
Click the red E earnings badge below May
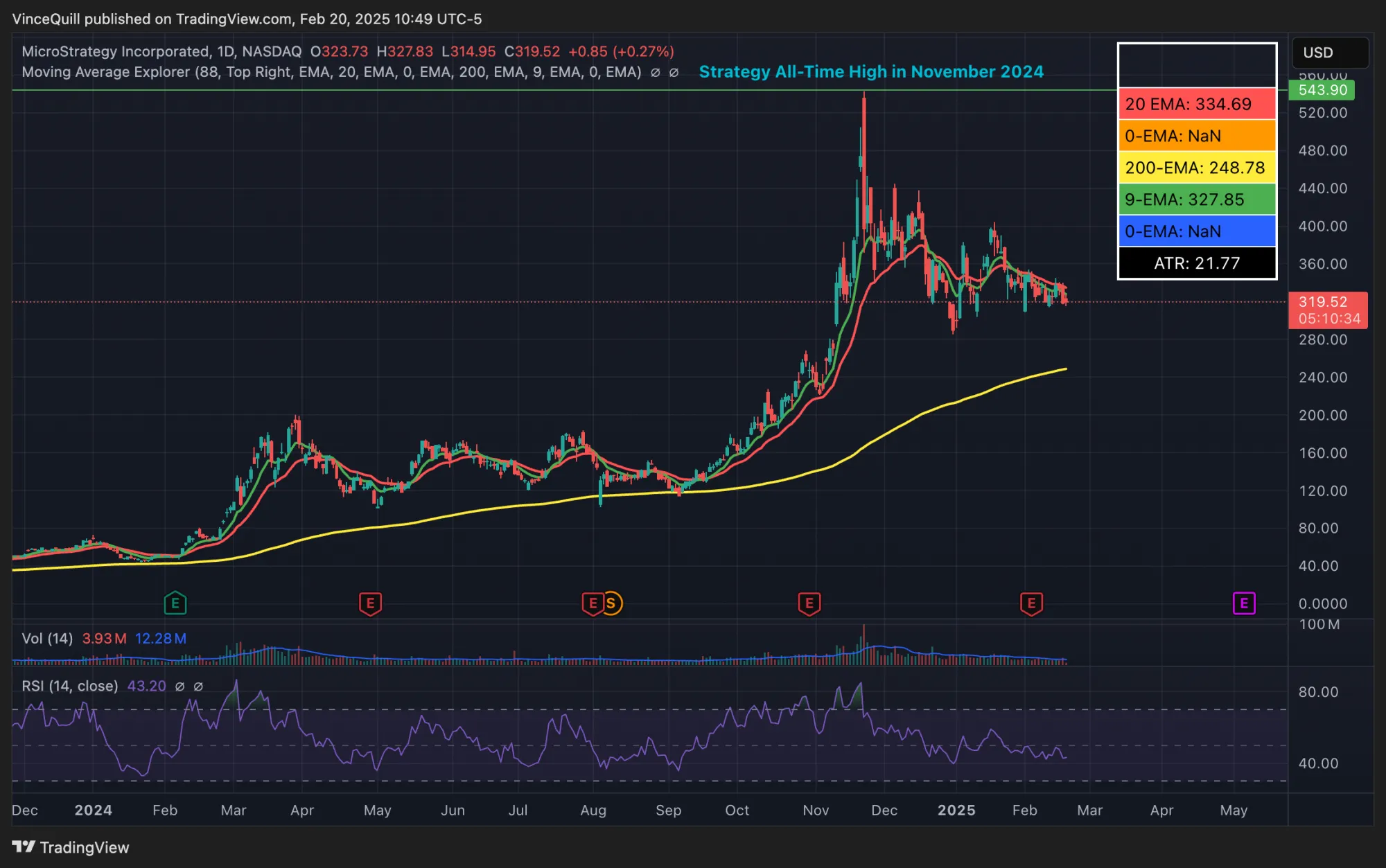[371, 603]
